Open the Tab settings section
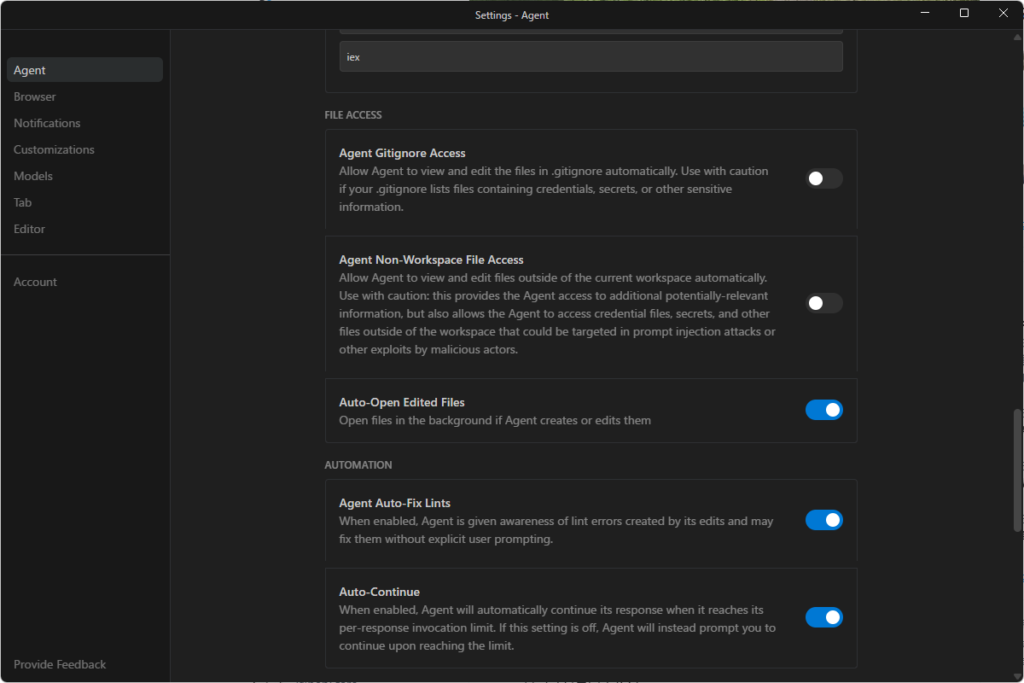This screenshot has height=683, width=1024. [x=23, y=203]
